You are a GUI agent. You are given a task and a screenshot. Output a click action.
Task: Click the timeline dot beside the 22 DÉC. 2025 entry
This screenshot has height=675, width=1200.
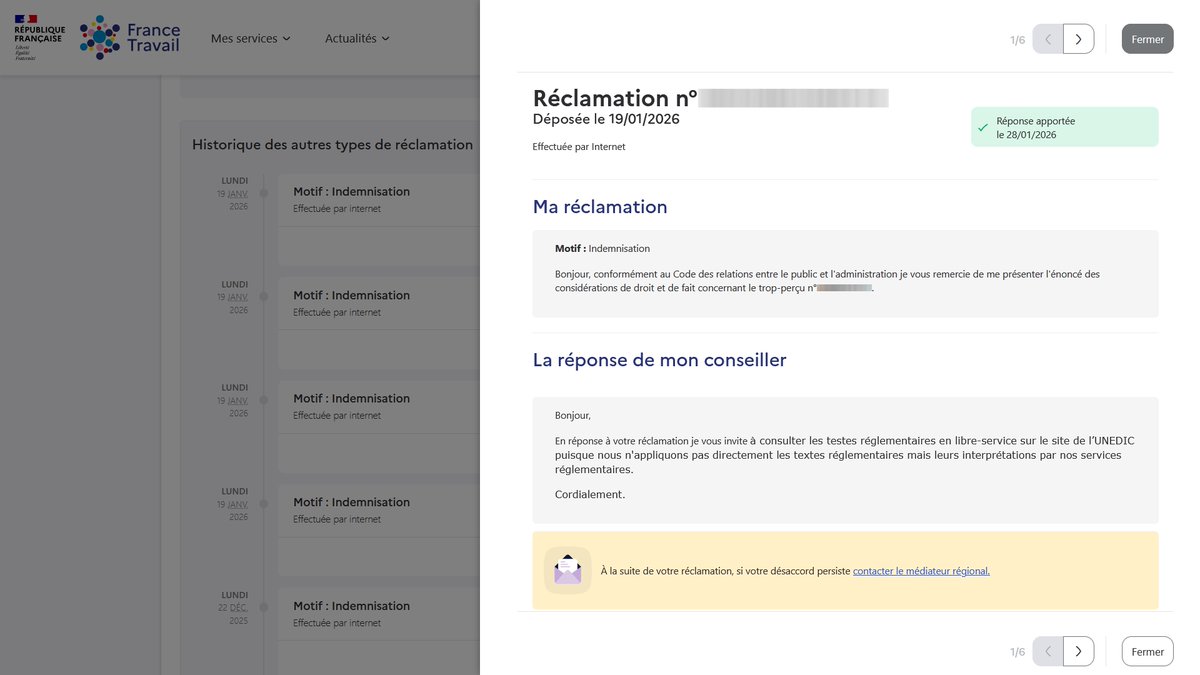263,607
